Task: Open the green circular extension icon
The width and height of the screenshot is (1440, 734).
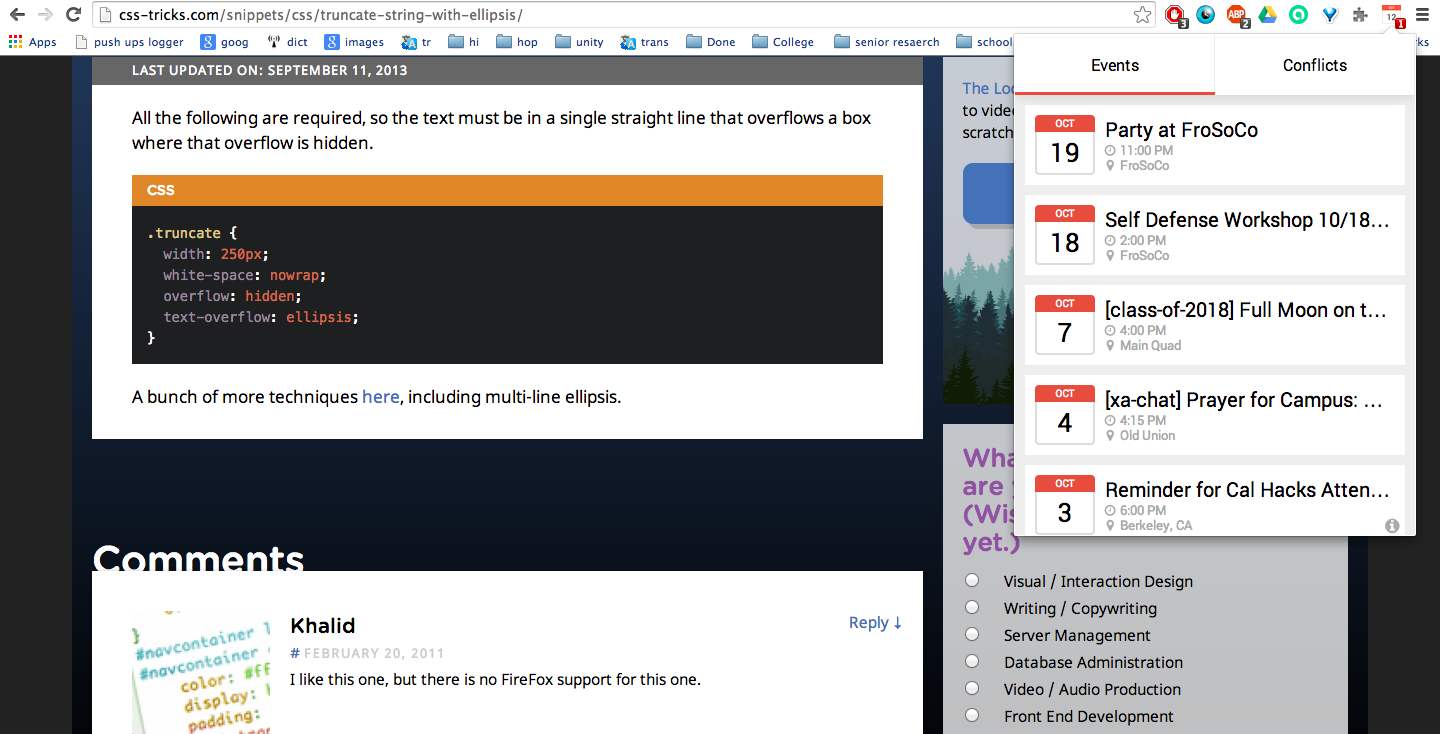Action: click(1298, 15)
